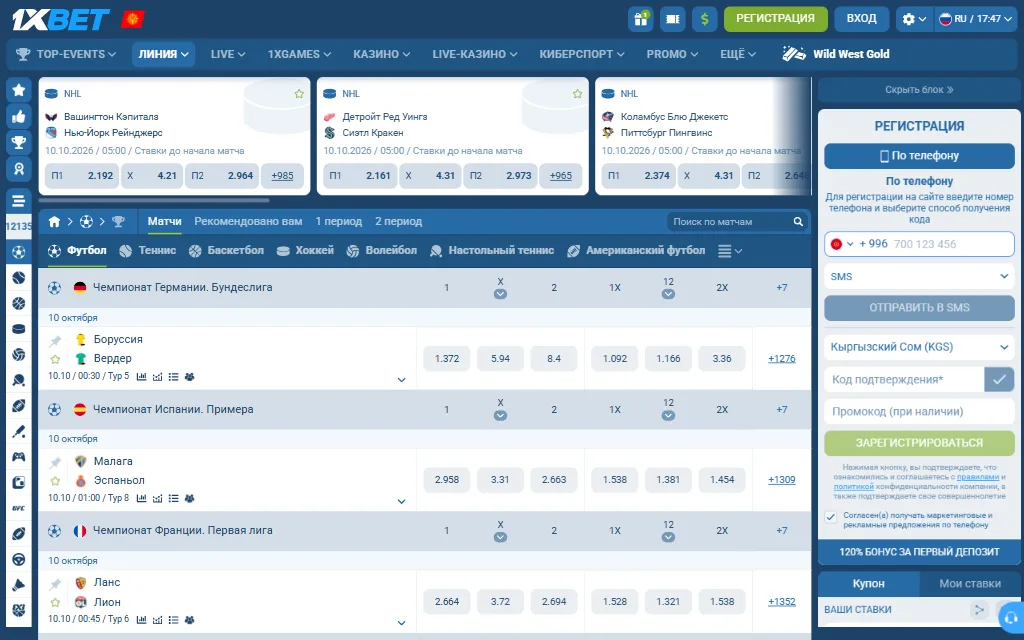
Task: Open the Wild West Gold promo
Action: tap(837, 54)
